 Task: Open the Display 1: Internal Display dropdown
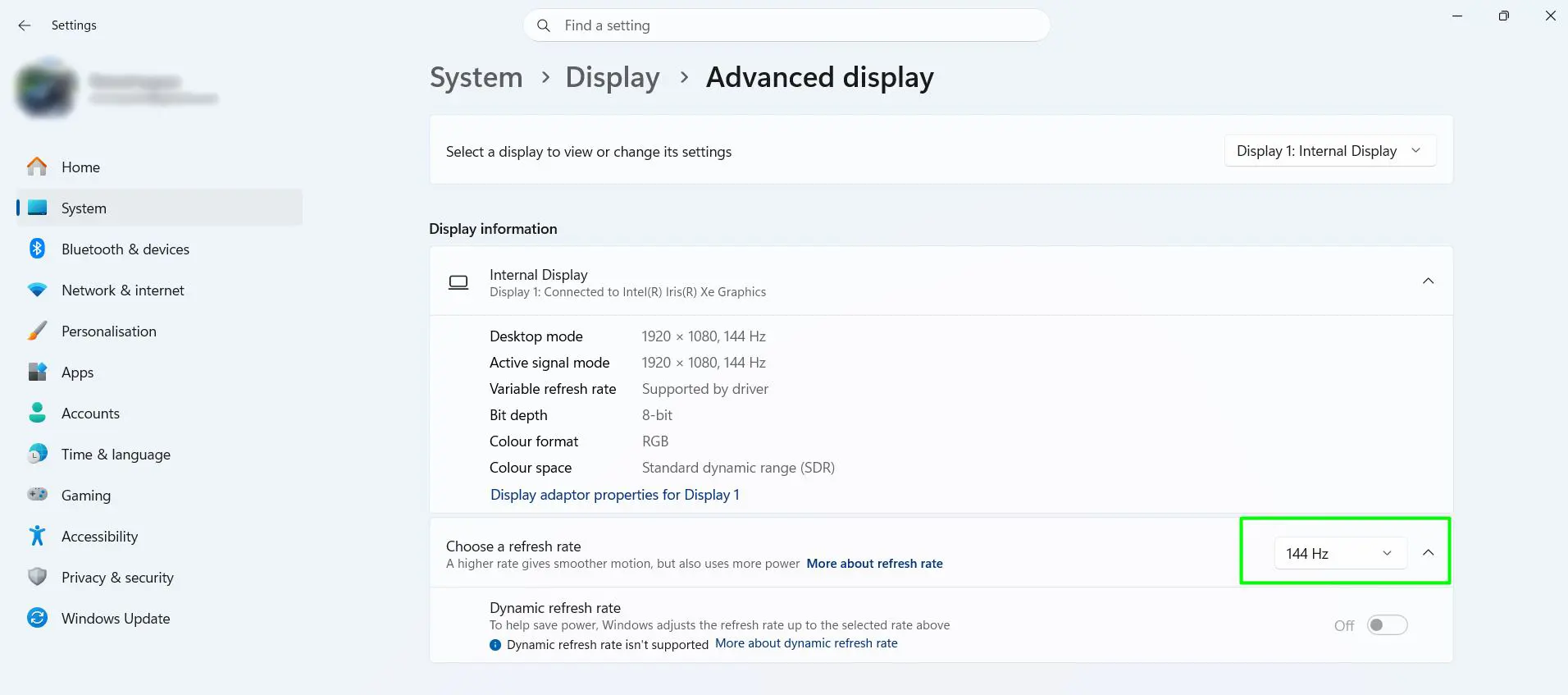[1329, 151]
